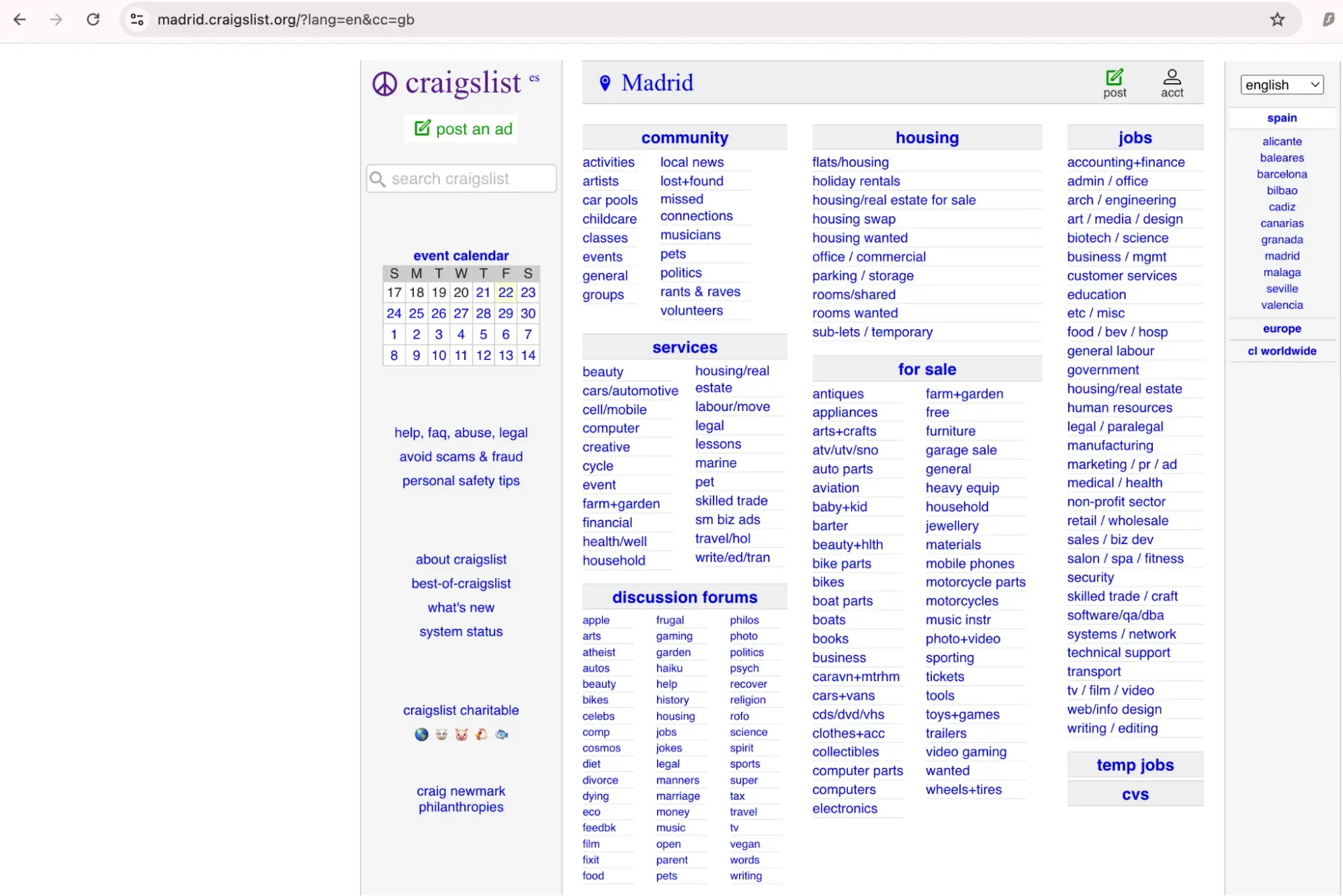
Task: Click the Madrid city title
Action: (657, 83)
